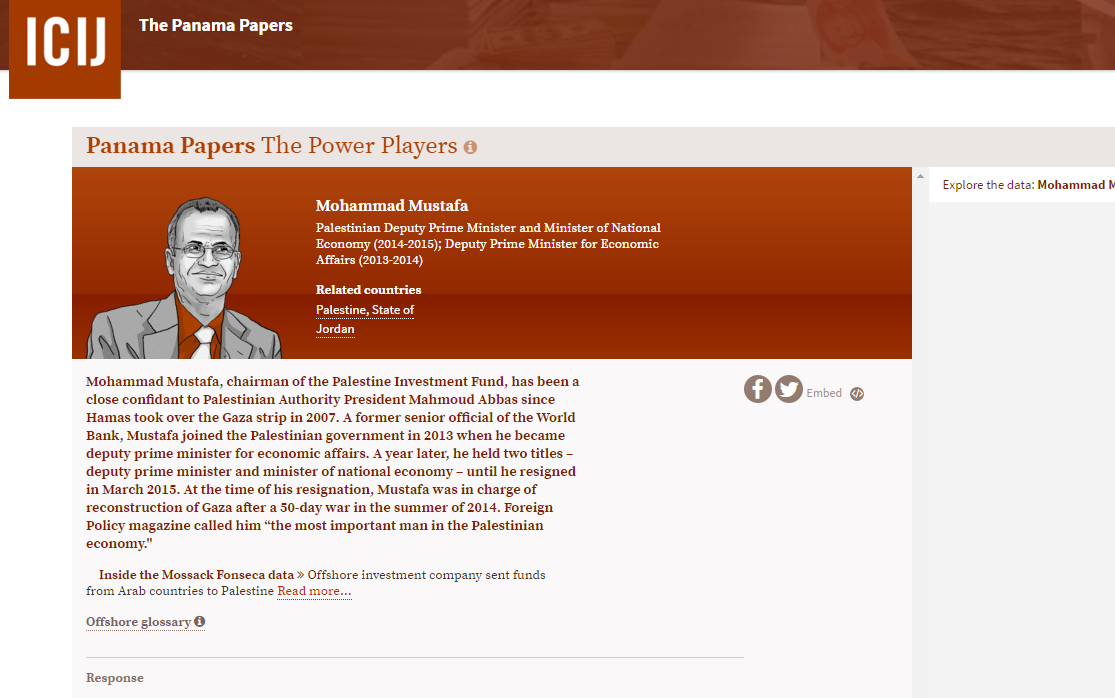
Task: Click the Embed label
Action: [823, 393]
